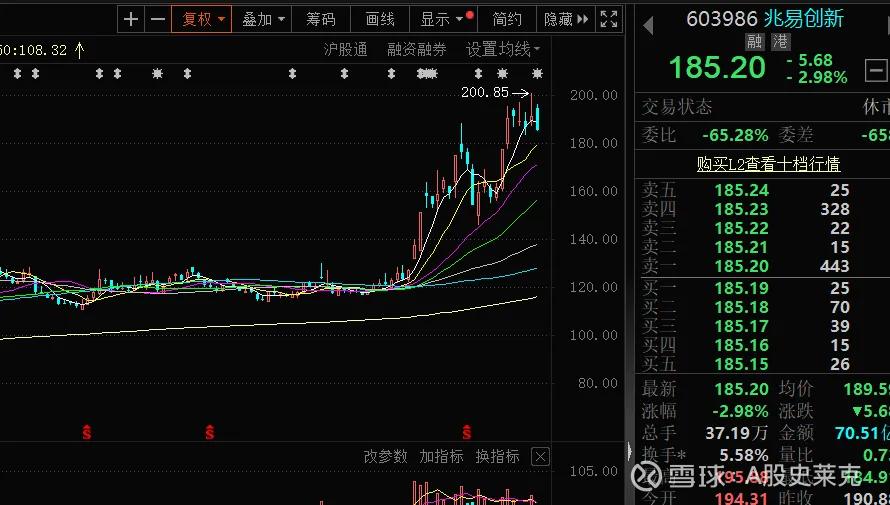Click the 200.85 high price label
The height and width of the screenshot is (505, 890).
[484, 92]
